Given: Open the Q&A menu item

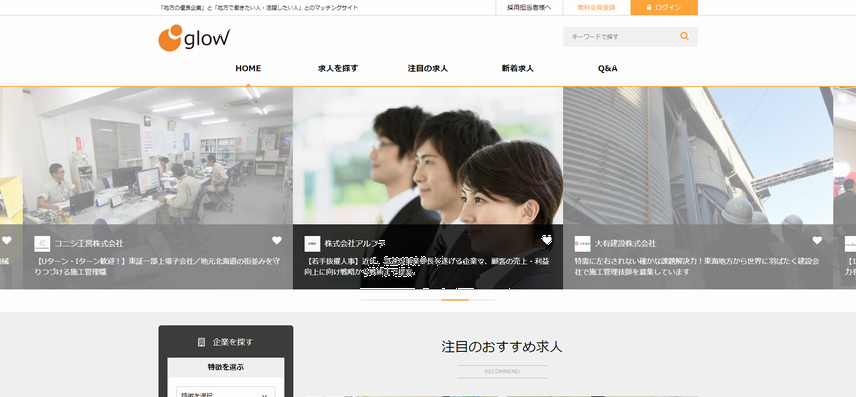Looking at the screenshot, I should [x=608, y=68].
